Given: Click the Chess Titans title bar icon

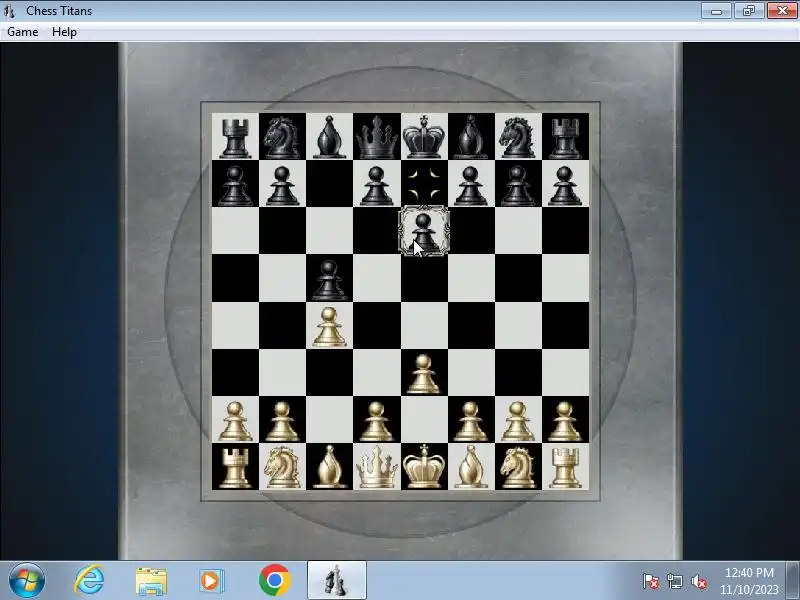Looking at the screenshot, I should pos(9,11).
